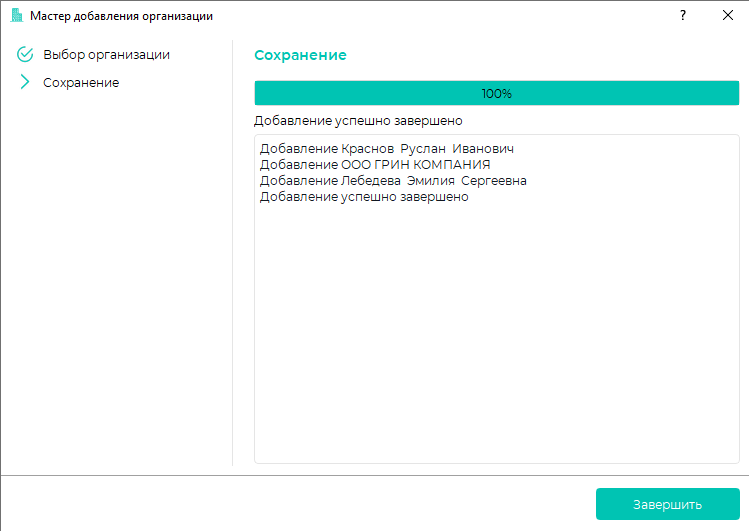Click the Мастер добавления организации window title
Viewport: 749px width, 531px height.
tap(121, 16)
